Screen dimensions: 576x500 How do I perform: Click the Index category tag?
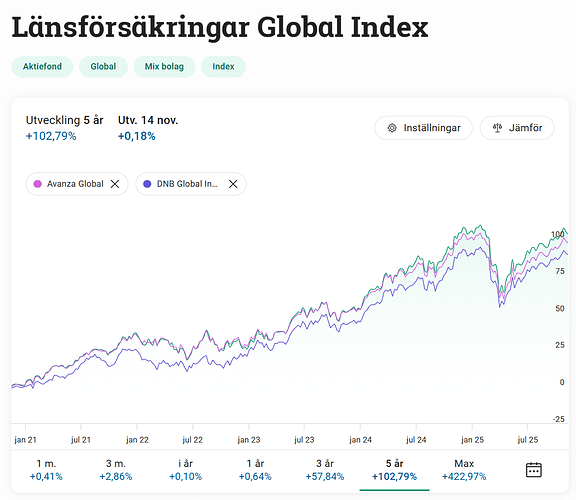223,66
